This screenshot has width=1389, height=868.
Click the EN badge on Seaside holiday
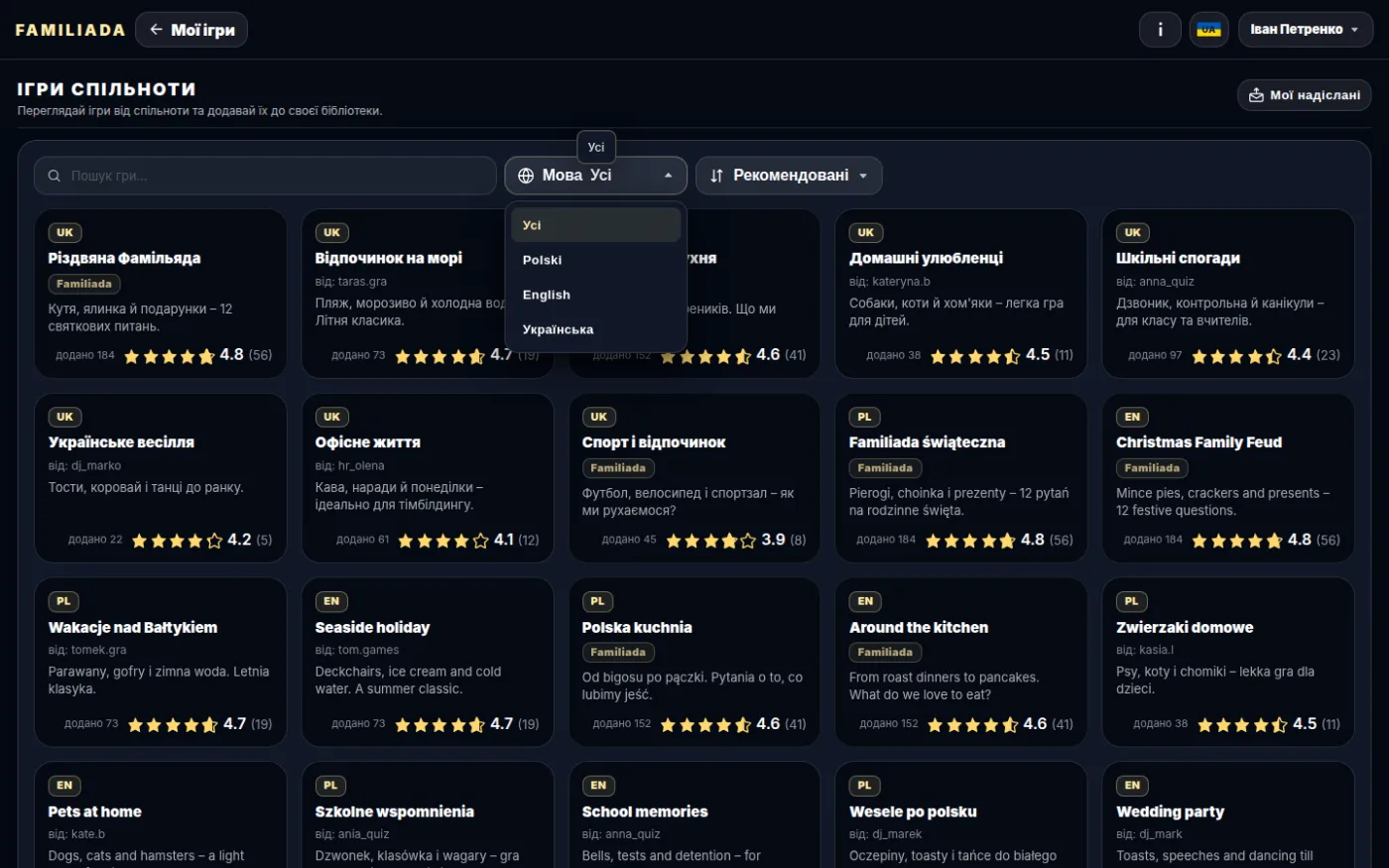(331, 601)
